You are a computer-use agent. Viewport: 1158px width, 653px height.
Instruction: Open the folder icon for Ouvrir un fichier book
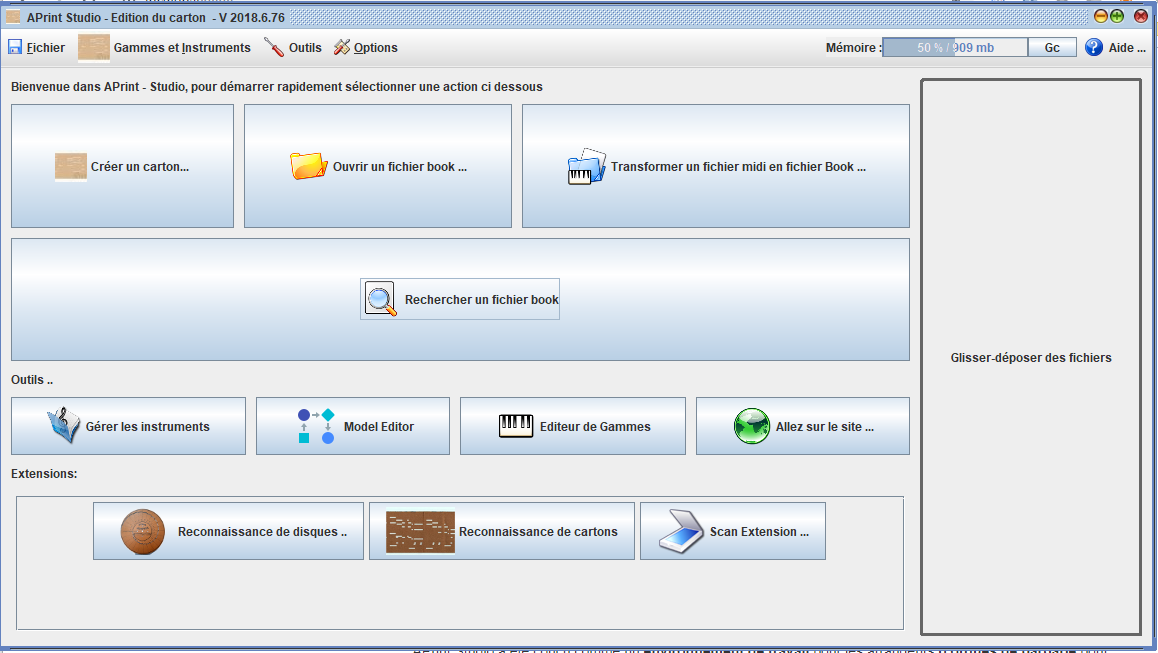(x=308, y=166)
